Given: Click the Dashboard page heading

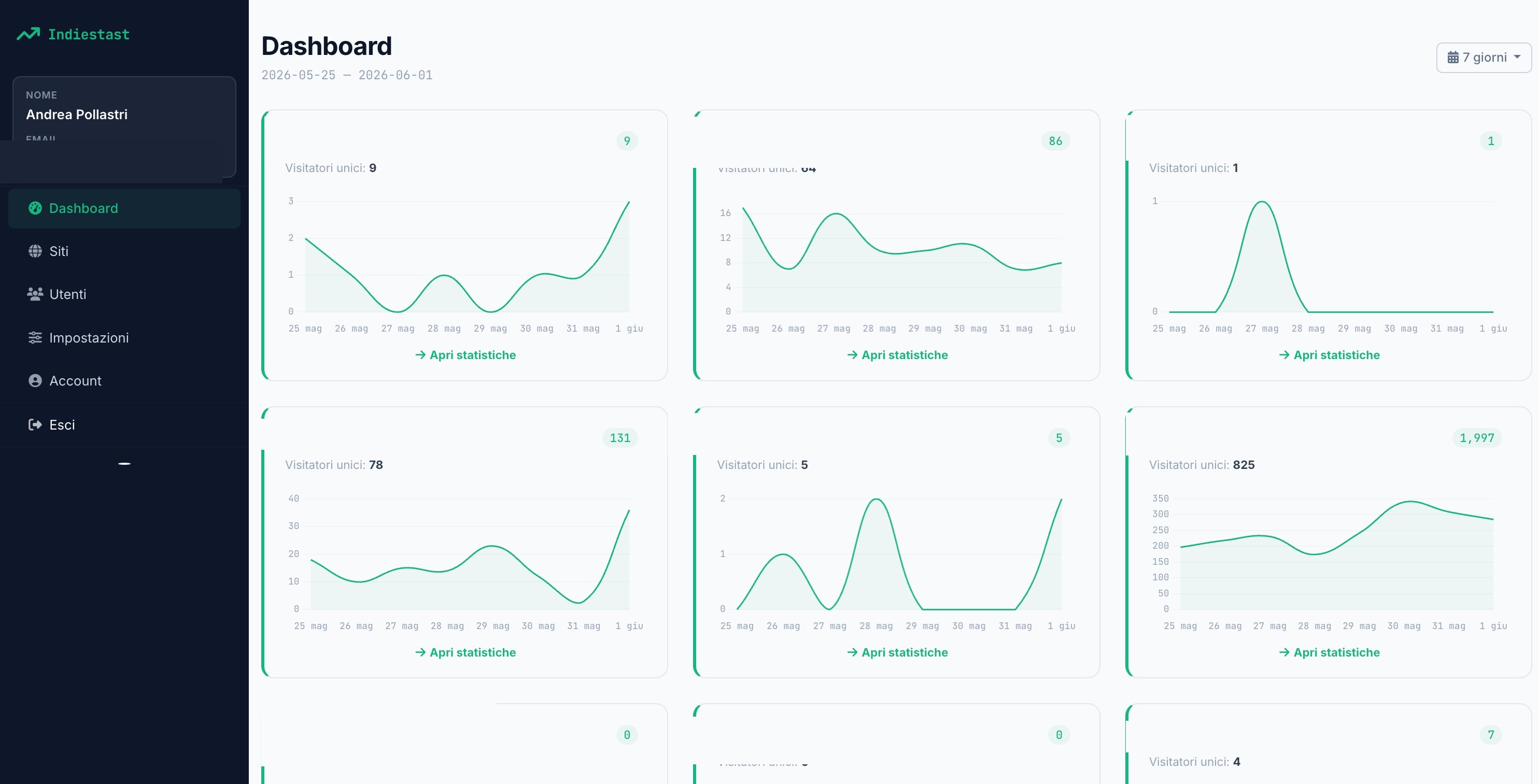Looking at the screenshot, I should (x=326, y=46).
